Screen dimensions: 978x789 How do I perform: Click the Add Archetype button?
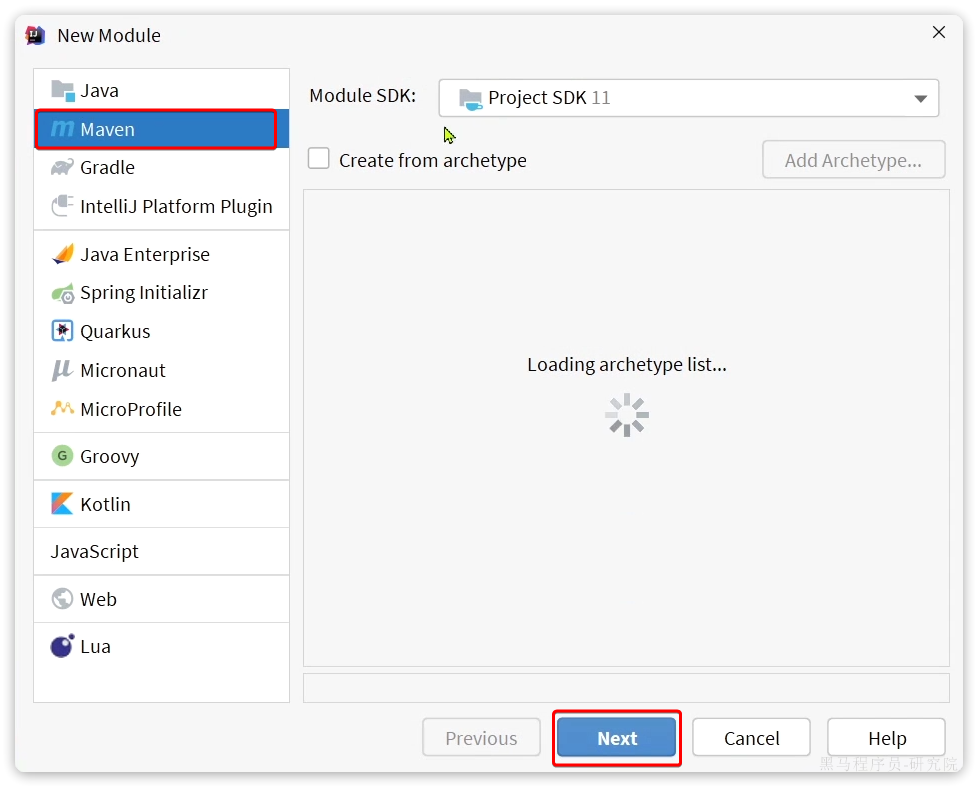click(853, 160)
